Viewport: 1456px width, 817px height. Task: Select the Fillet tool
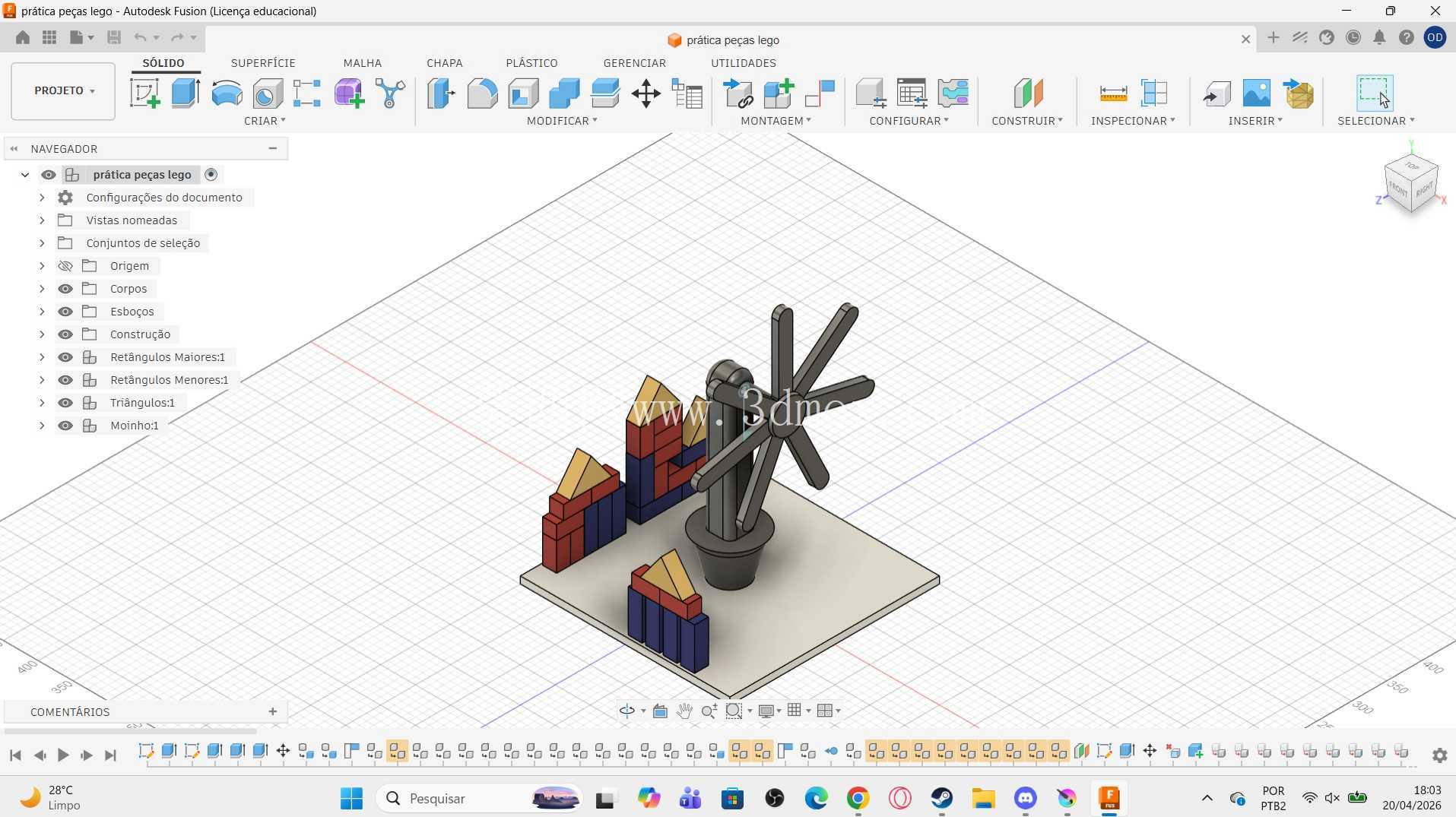coord(482,93)
